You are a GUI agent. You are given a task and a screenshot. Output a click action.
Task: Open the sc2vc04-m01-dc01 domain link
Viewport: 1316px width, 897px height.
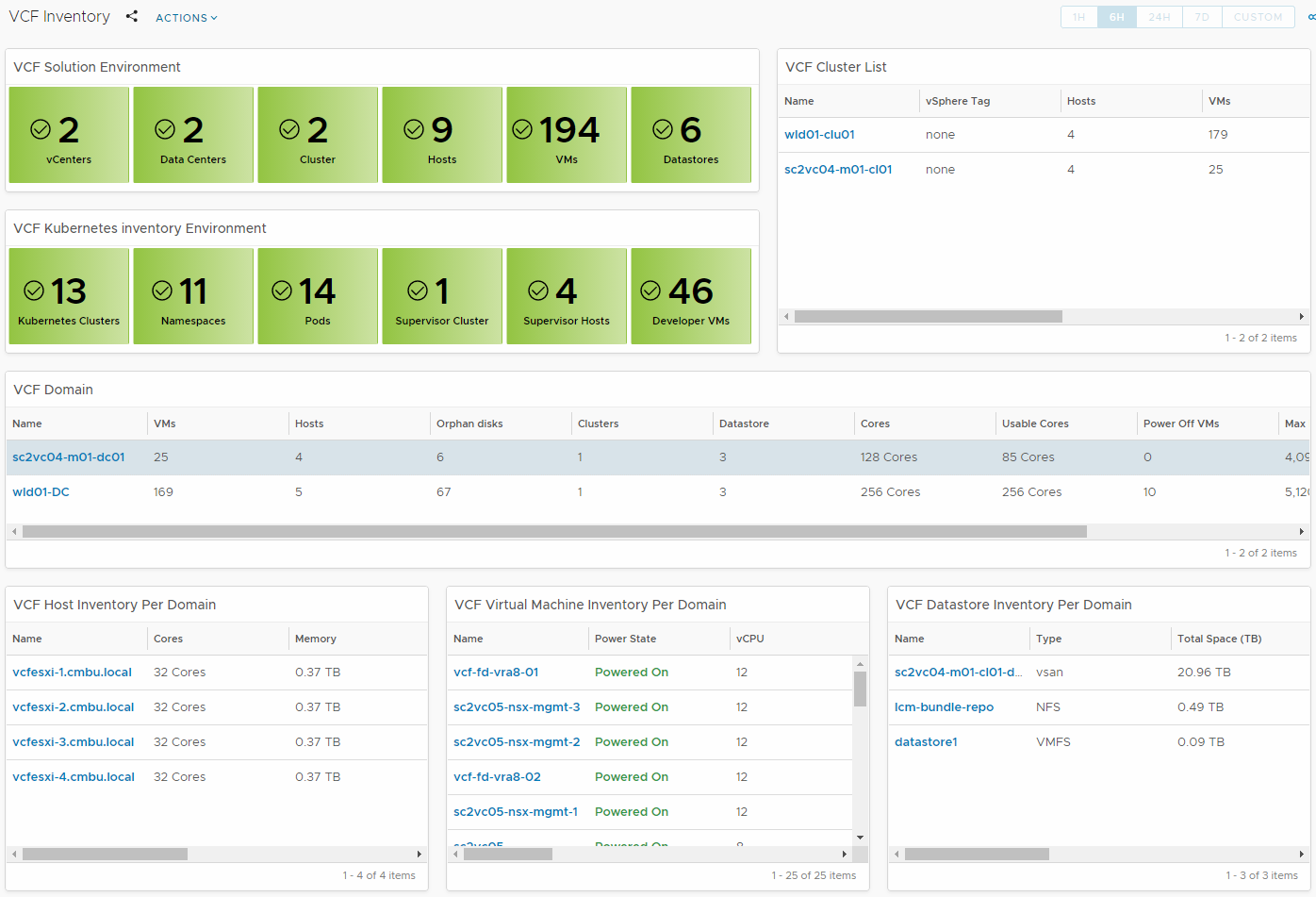pyautogui.click(x=69, y=457)
